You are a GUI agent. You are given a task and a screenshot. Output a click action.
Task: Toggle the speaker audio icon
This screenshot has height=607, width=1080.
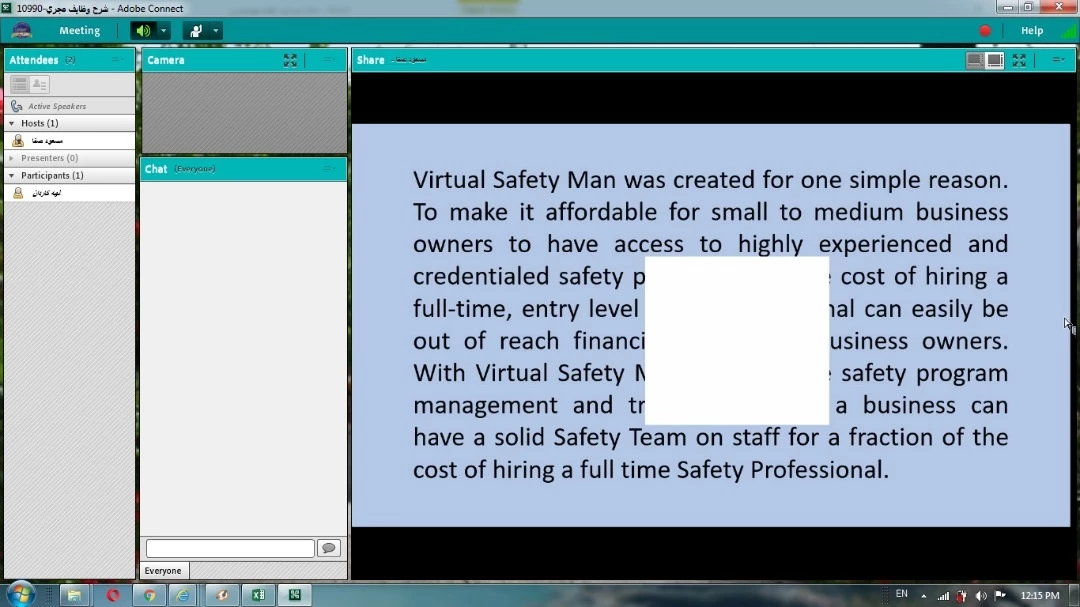click(x=143, y=30)
